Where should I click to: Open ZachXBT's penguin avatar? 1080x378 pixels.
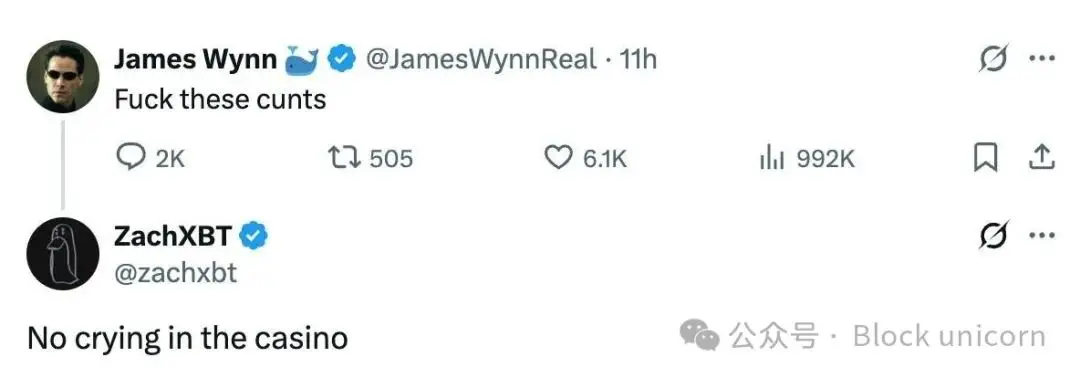click(63, 253)
